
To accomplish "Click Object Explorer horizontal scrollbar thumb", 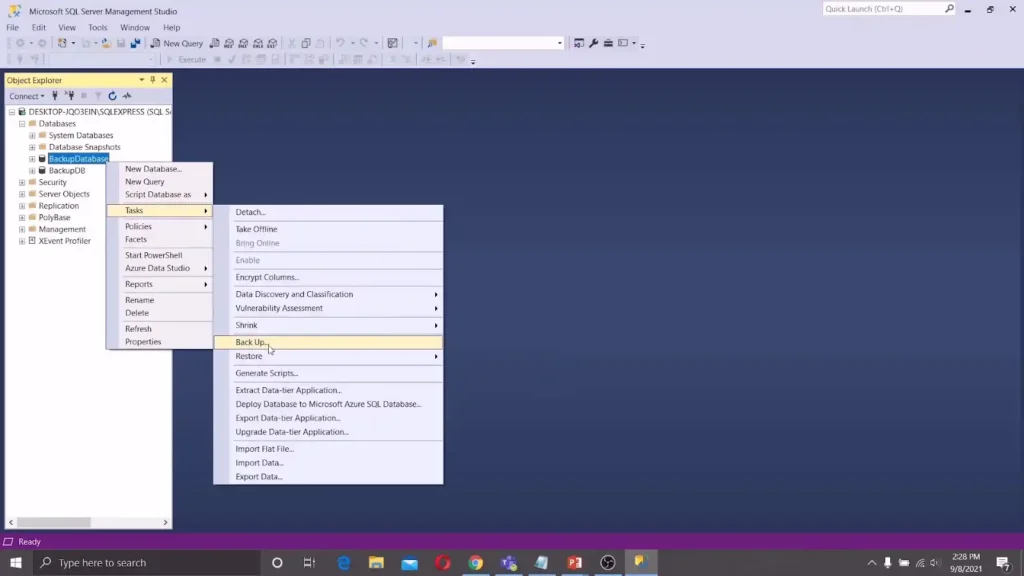I will (x=54, y=522).
